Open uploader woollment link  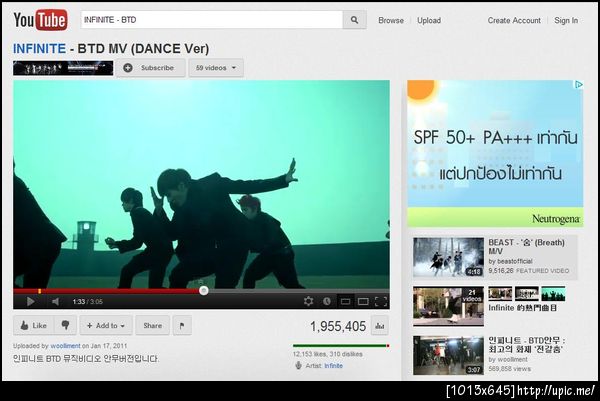[x=65, y=346]
